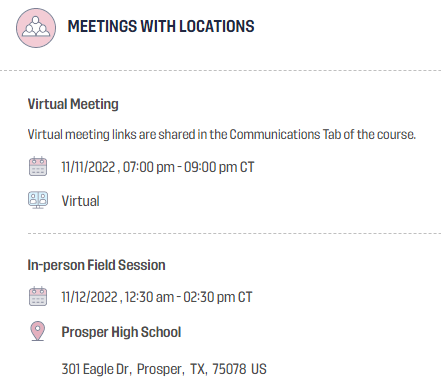Select the 07:00 pm start time

(x=149, y=167)
